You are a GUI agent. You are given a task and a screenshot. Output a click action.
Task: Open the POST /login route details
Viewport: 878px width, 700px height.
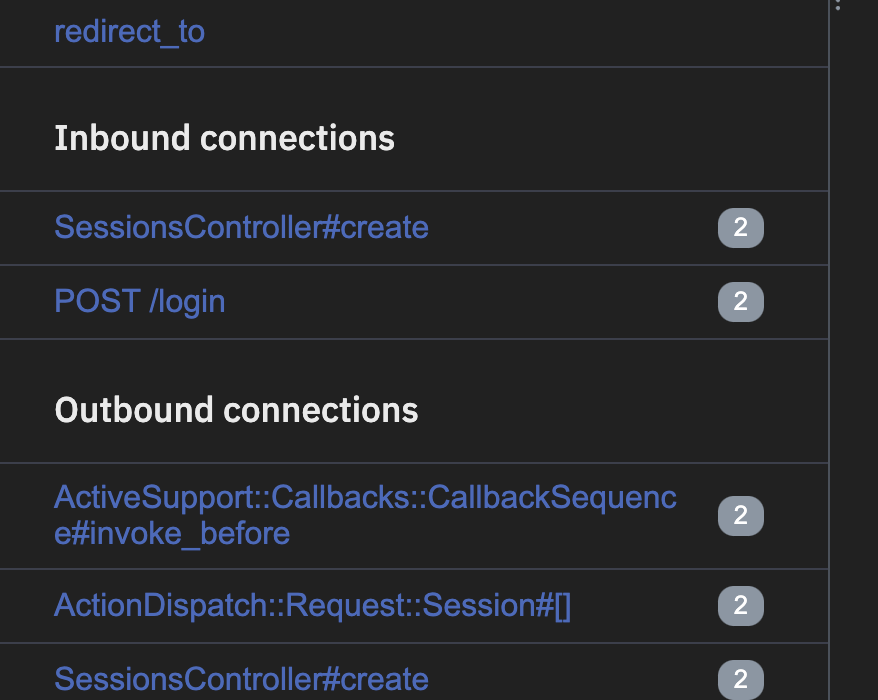139,302
